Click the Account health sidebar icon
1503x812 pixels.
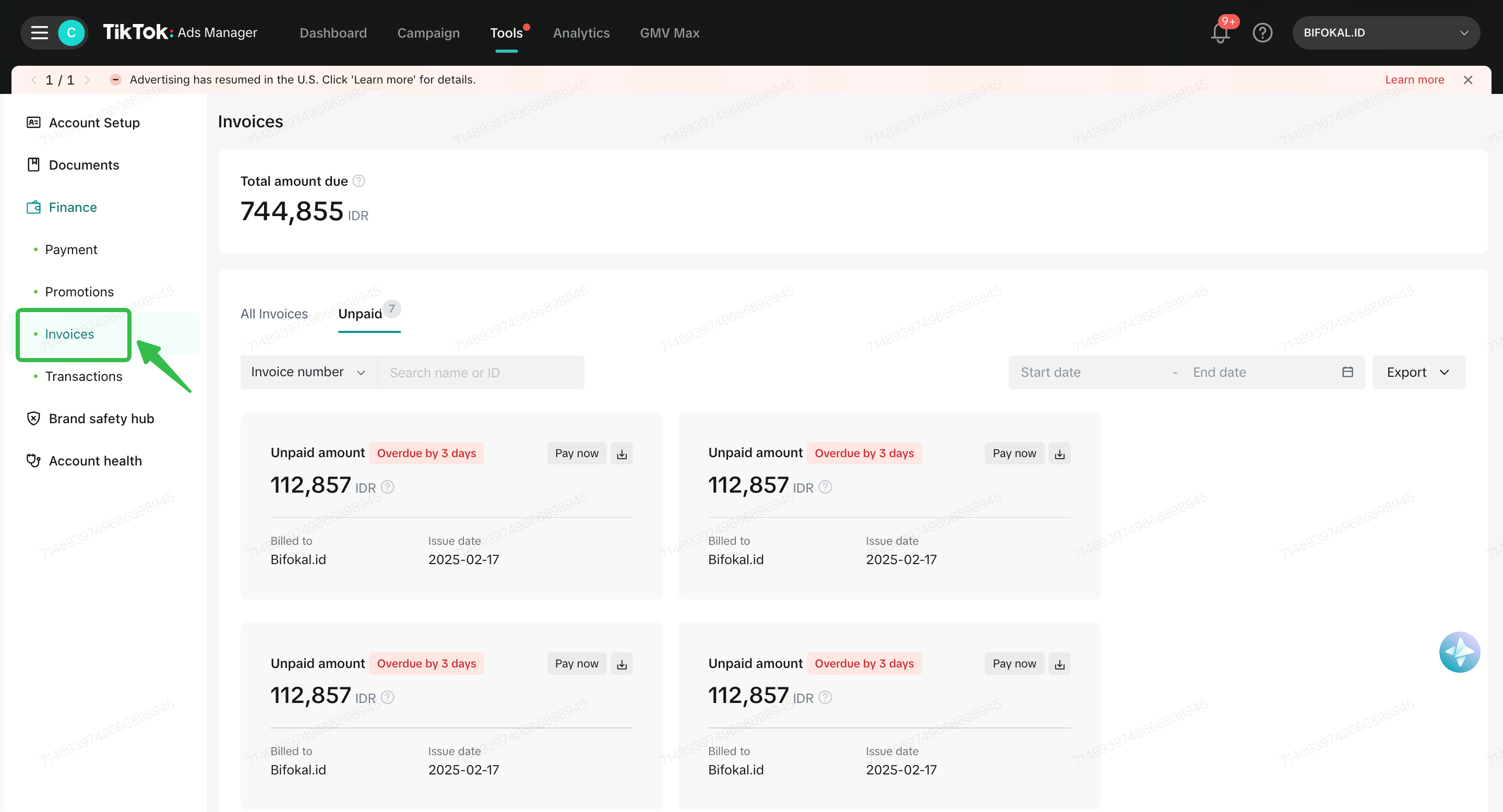(x=33, y=460)
